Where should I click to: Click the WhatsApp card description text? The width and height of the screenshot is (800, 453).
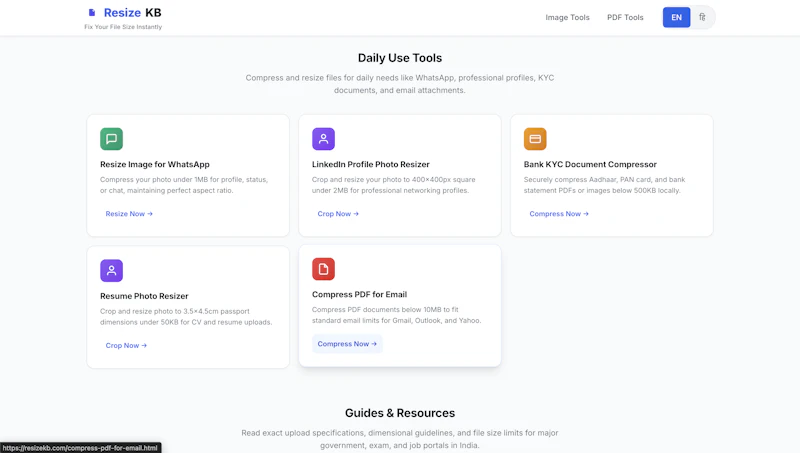[x=184, y=185]
